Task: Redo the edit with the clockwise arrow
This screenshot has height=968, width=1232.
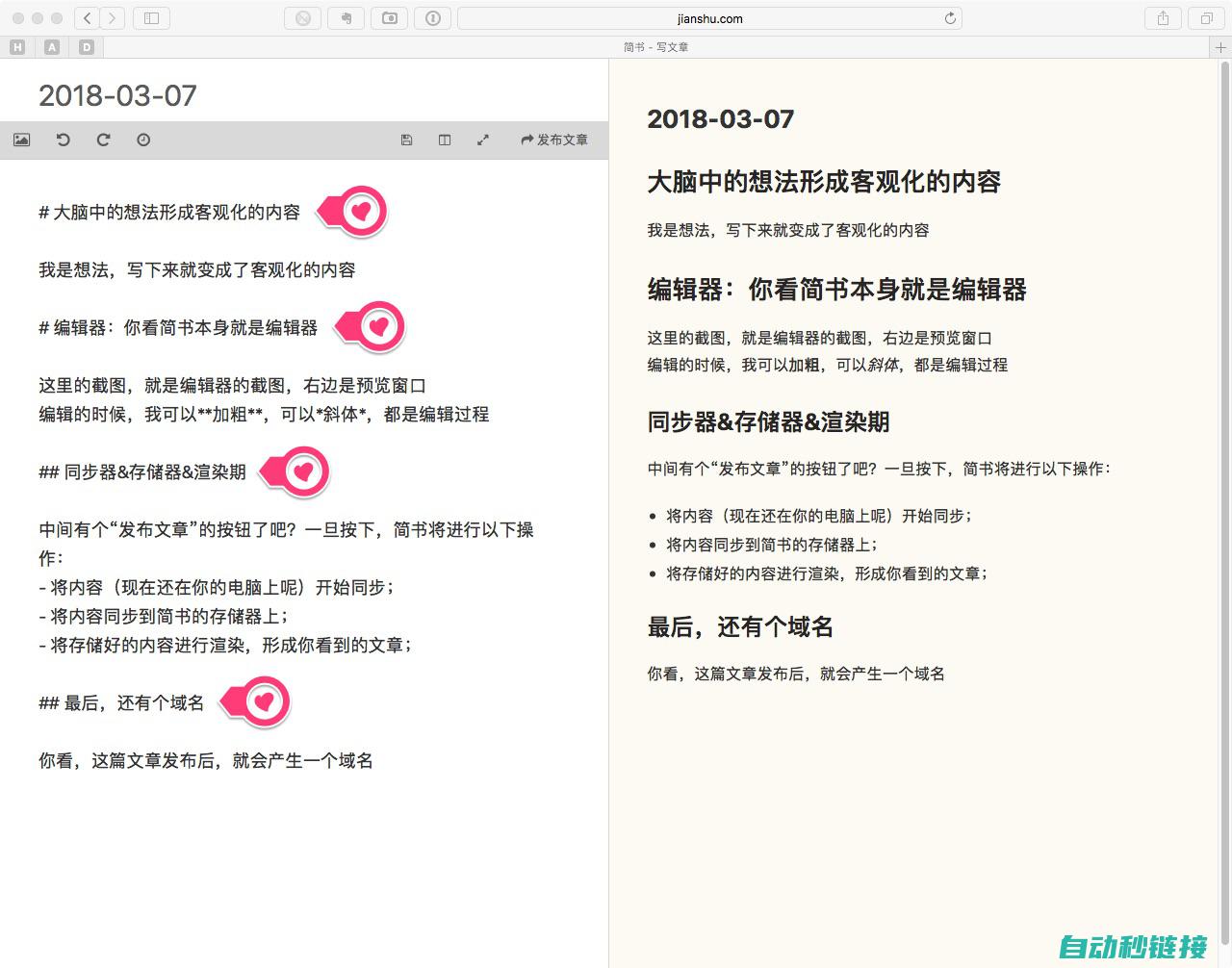Action: (x=103, y=140)
